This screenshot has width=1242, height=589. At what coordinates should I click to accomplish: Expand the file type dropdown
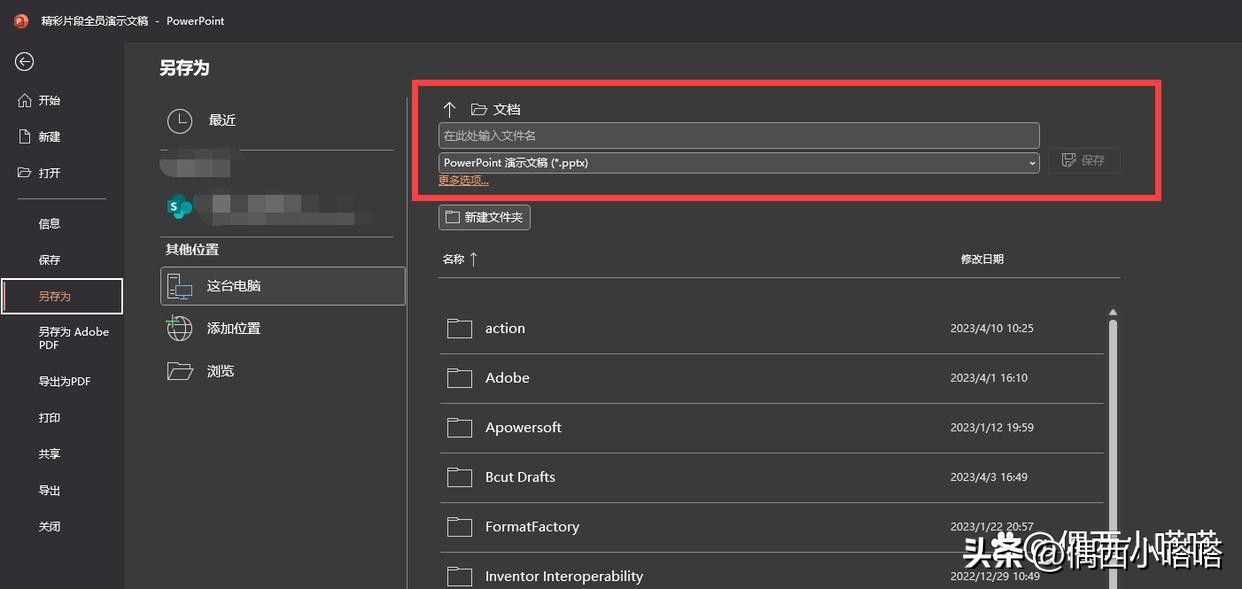tap(1032, 163)
